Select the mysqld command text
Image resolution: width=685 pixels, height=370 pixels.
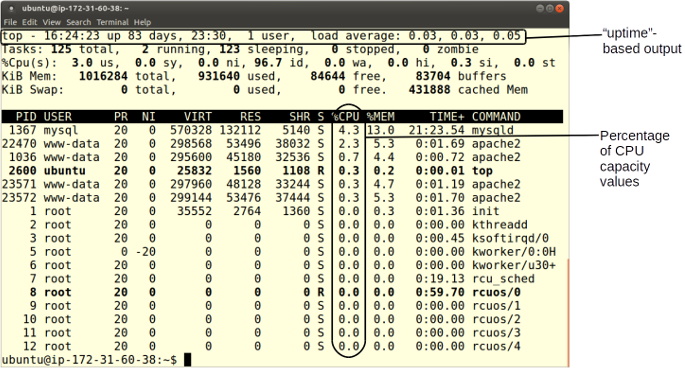pyautogui.click(x=493, y=130)
